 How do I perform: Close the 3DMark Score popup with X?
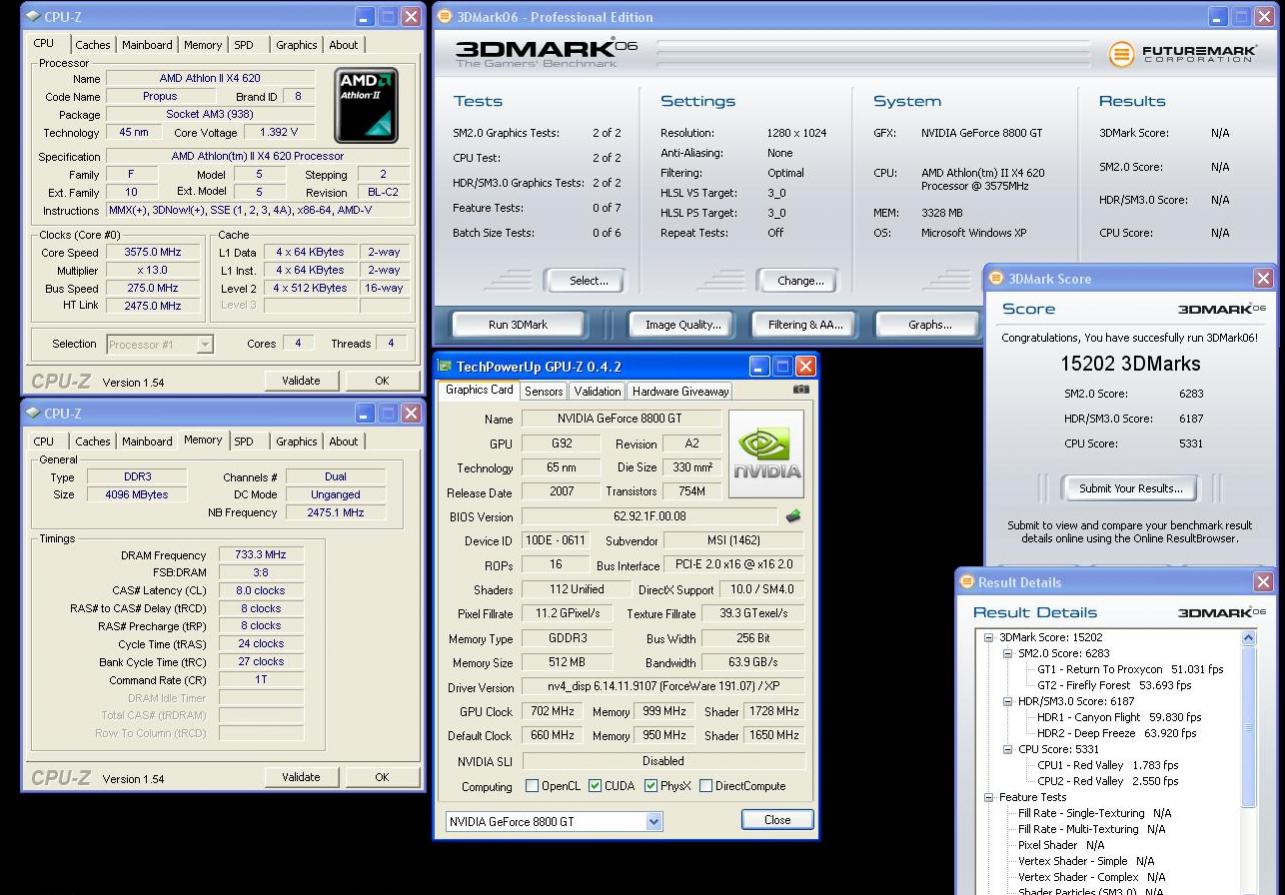tap(1264, 278)
